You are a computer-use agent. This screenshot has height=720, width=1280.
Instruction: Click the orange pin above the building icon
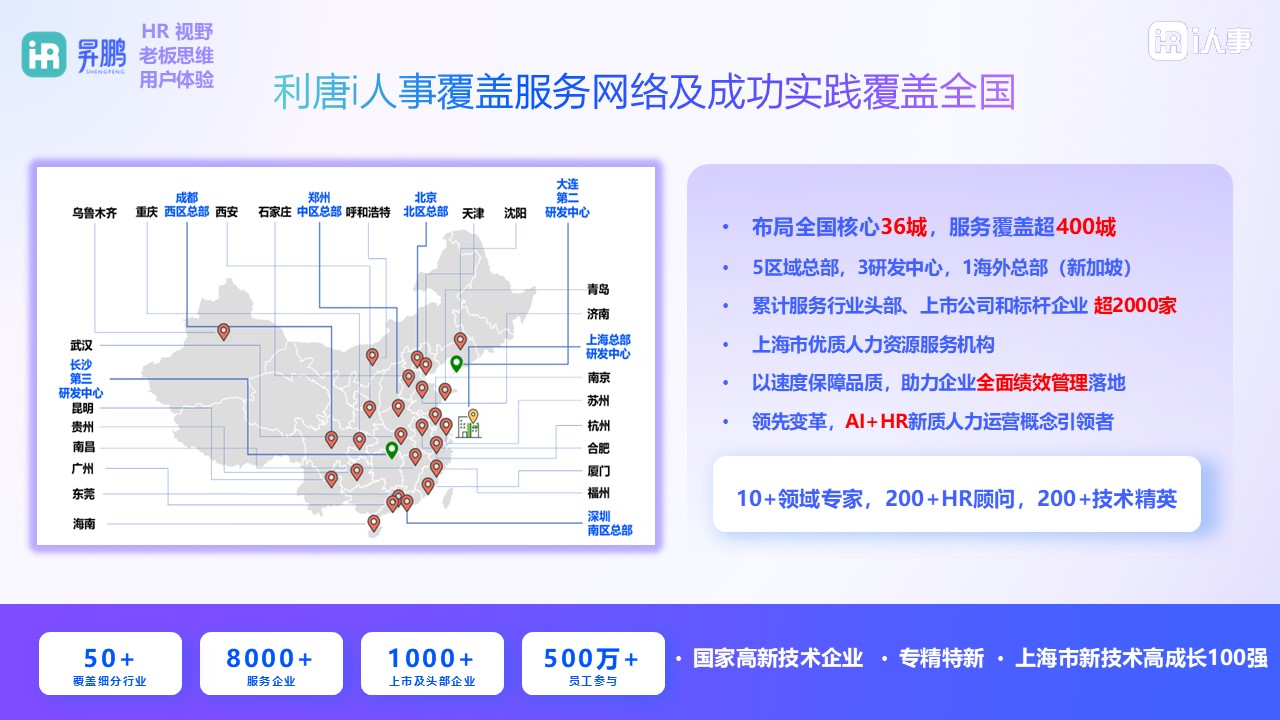pos(474,415)
